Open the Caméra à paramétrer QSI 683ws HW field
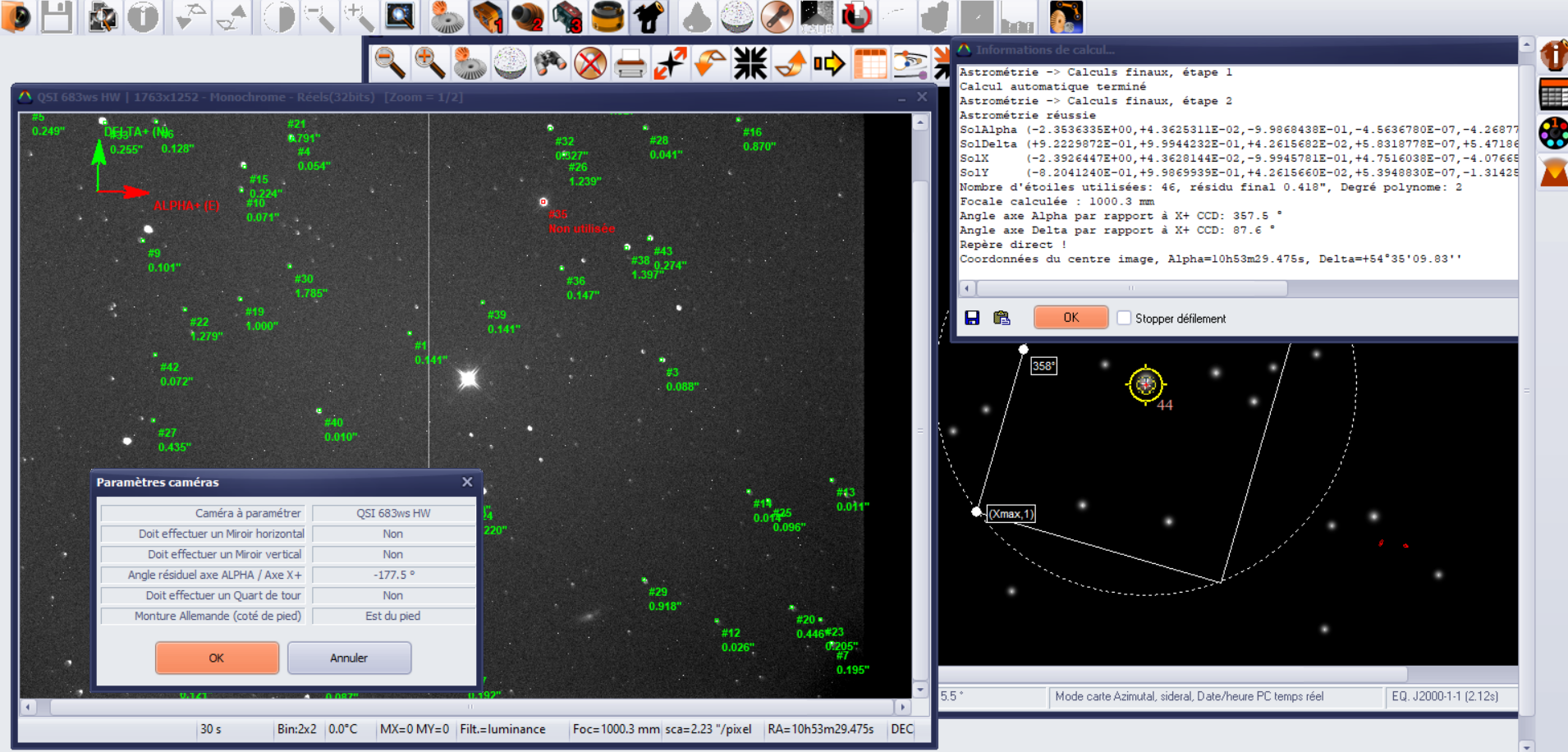Viewport: 1568px width, 752px height. click(x=393, y=513)
